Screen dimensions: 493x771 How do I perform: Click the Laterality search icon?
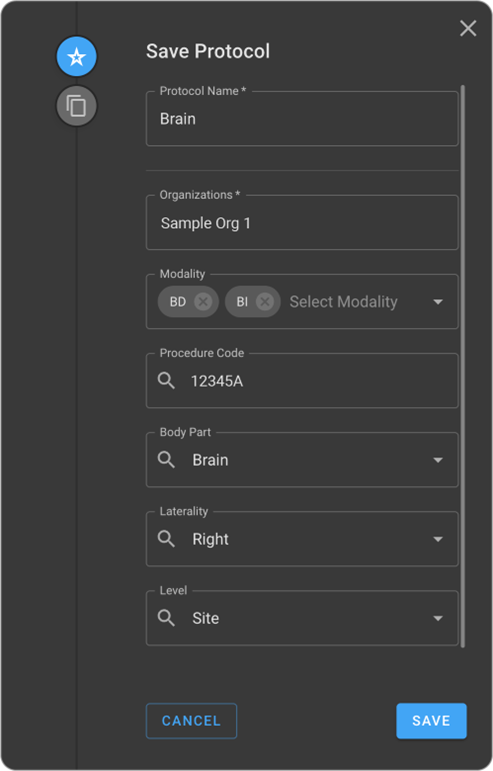tap(166, 539)
